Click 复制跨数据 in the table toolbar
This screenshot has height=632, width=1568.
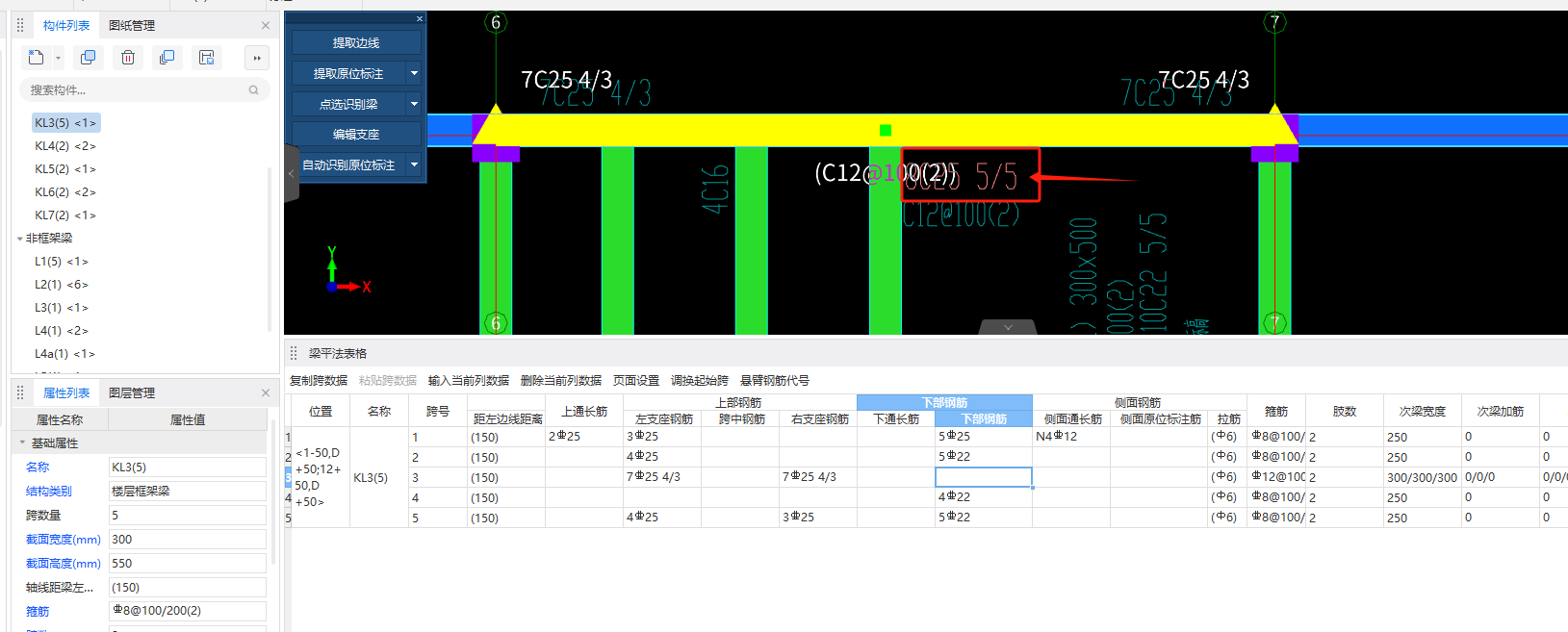(x=319, y=381)
